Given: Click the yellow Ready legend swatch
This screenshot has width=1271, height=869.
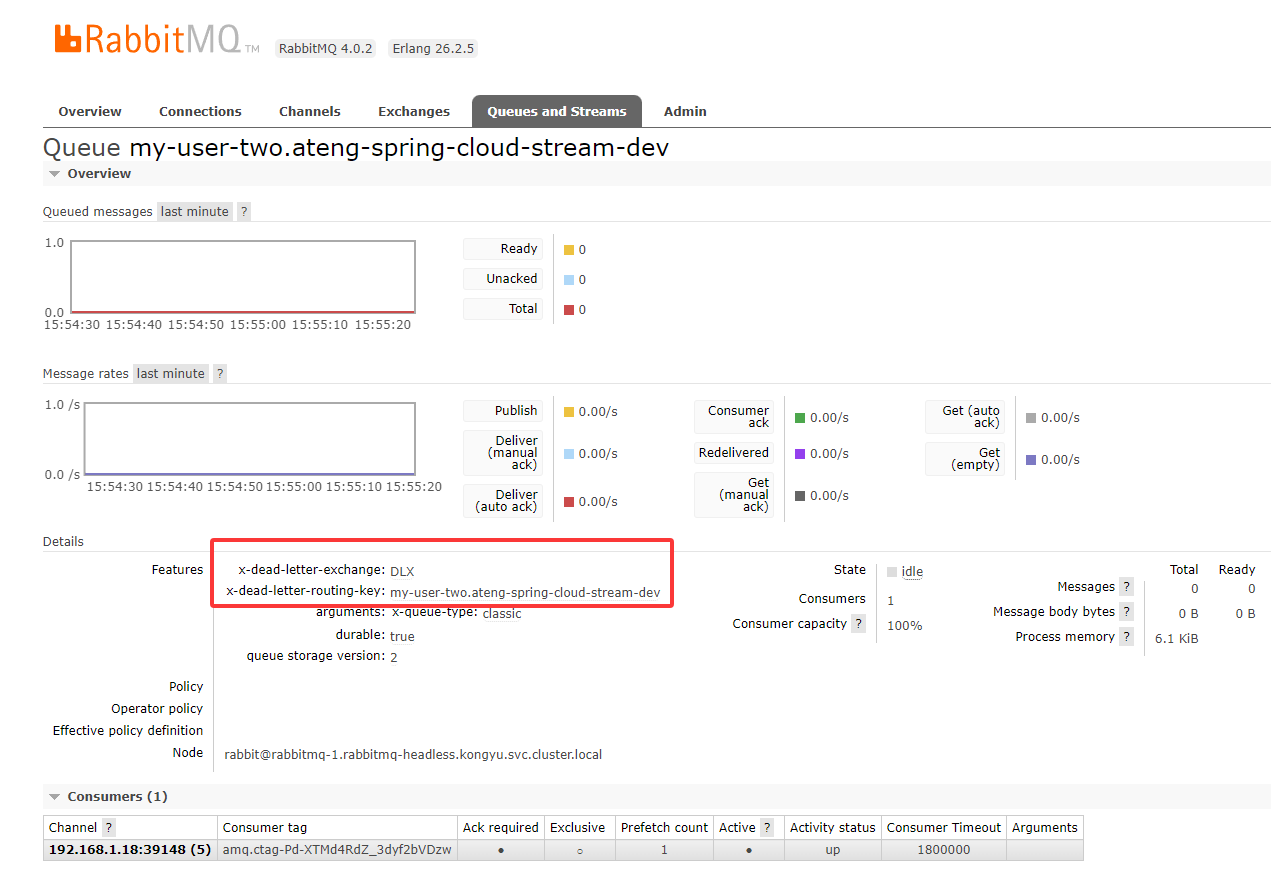Looking at the screenshot, I should point(569,250).
